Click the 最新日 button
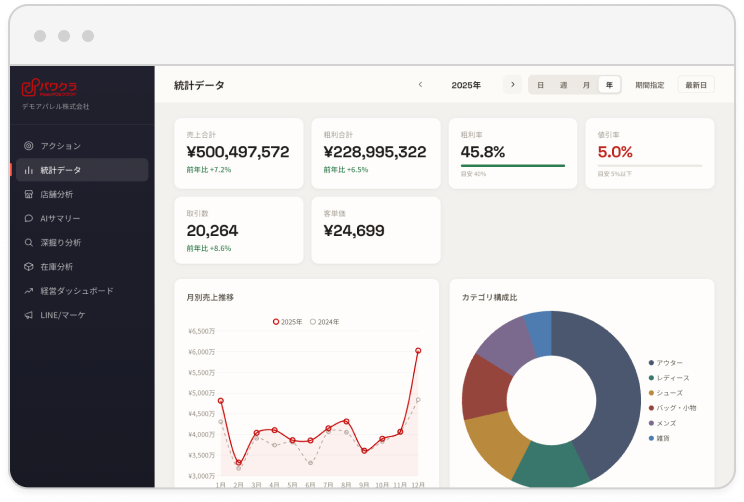 tap(696, 85)
